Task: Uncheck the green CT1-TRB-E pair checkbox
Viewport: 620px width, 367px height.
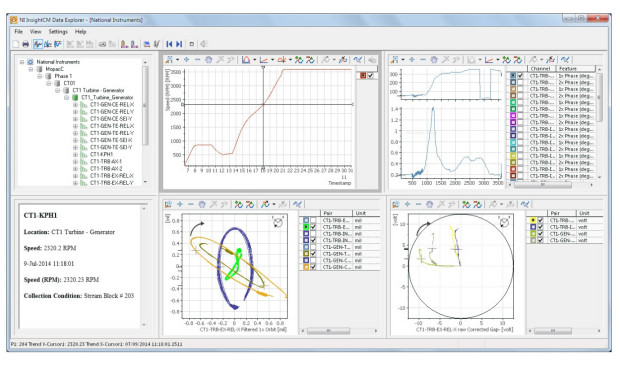Action: (x=313, y=227)
